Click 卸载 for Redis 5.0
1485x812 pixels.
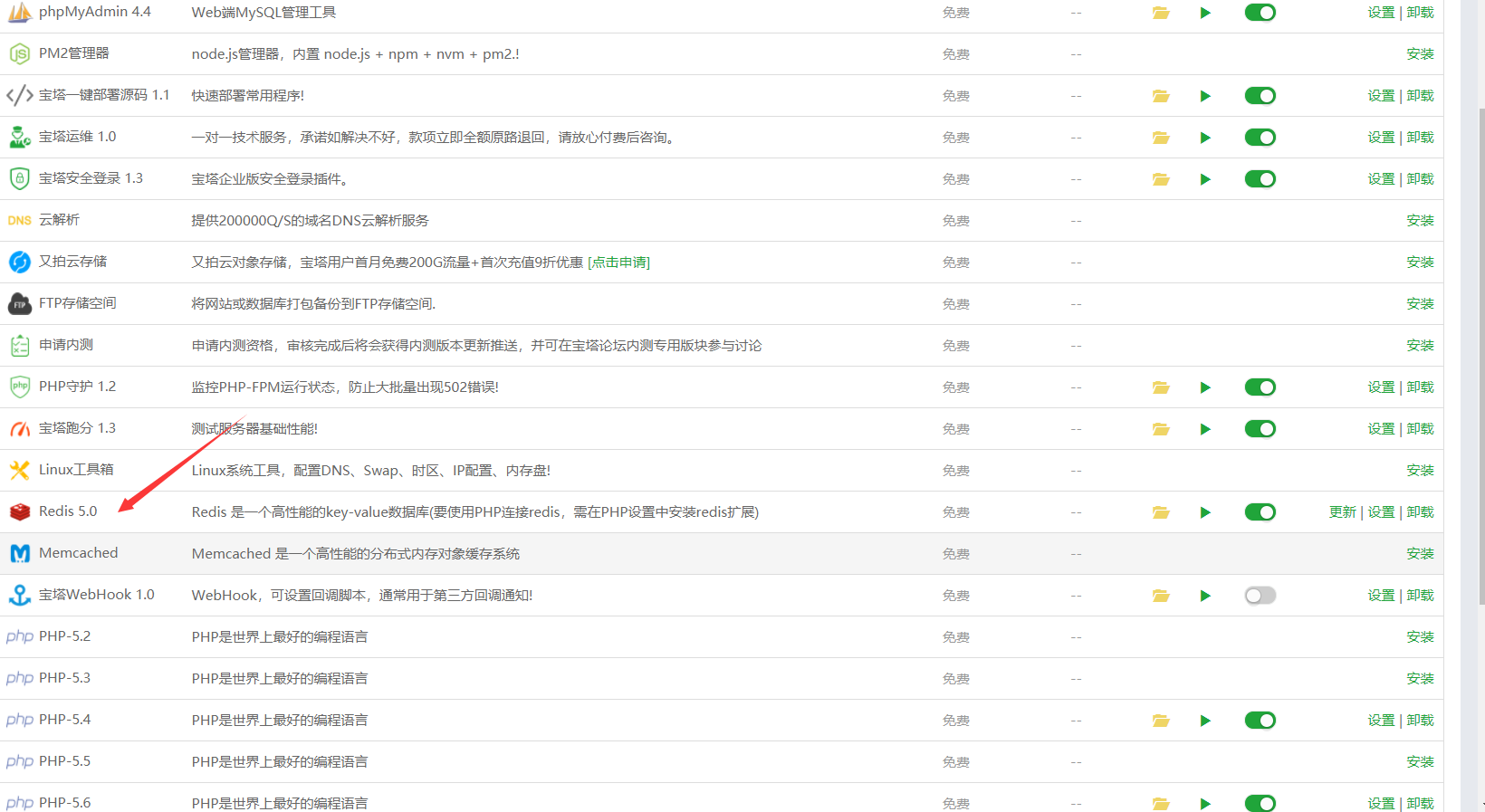pos(1421,512)
